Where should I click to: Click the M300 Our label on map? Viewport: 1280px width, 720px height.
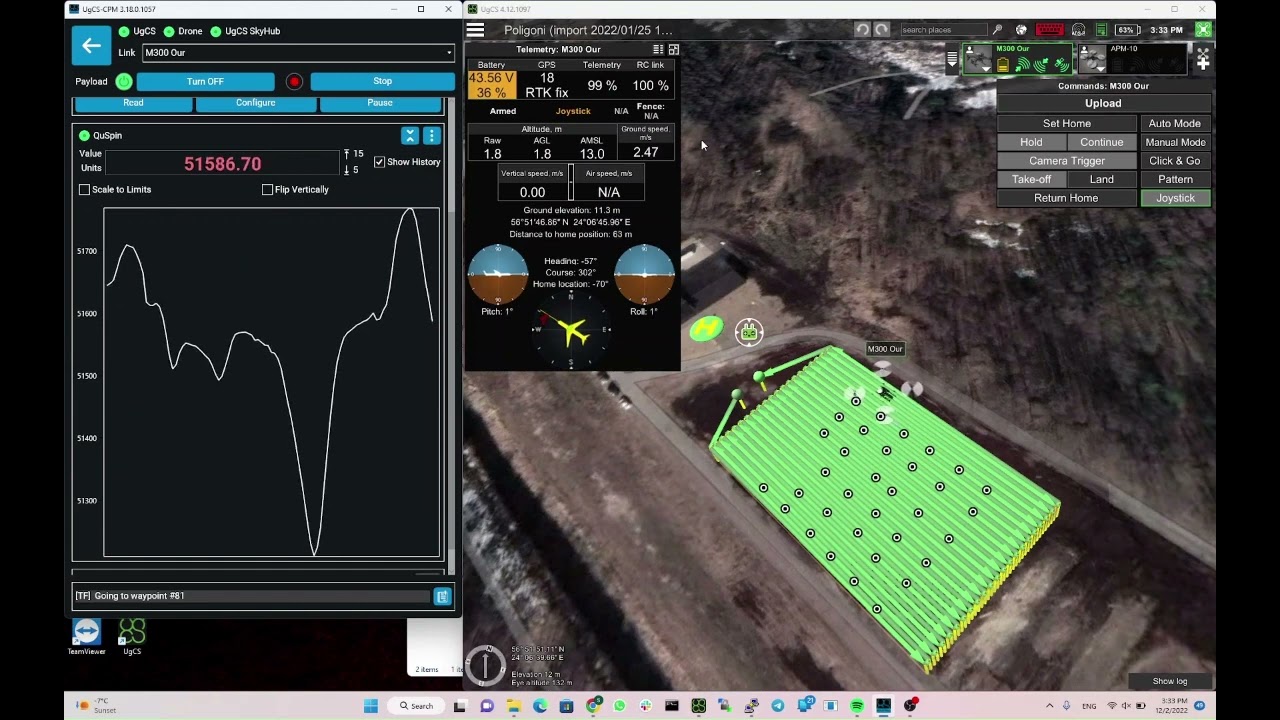point(885,349)
